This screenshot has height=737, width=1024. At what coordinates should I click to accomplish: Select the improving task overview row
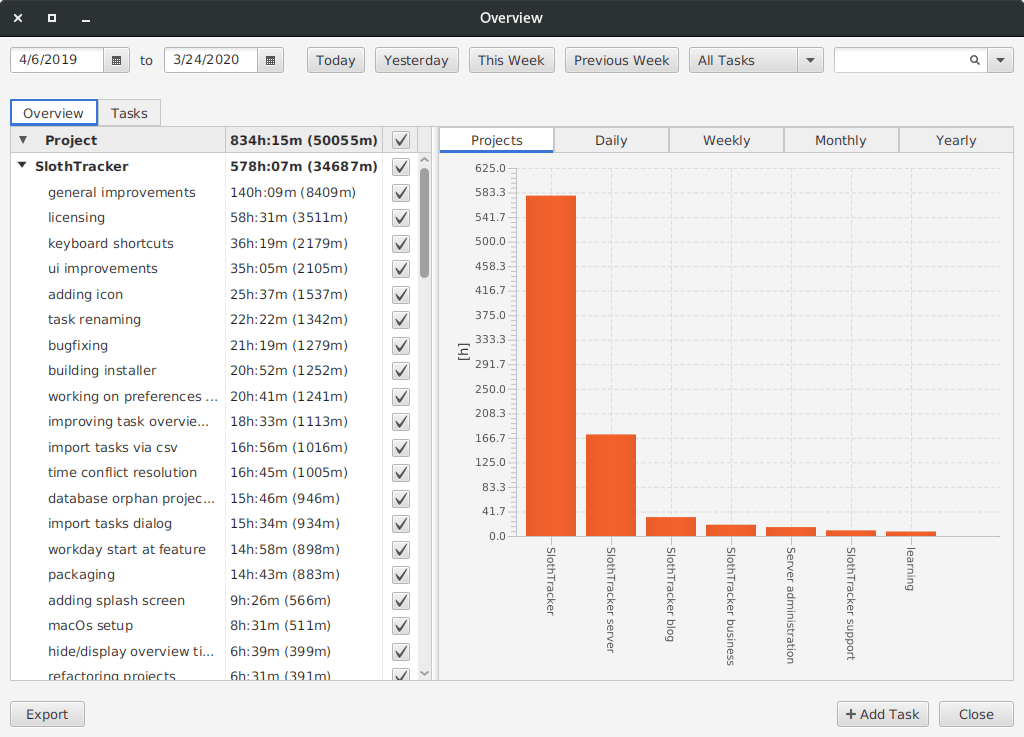(x=214, y=422)
